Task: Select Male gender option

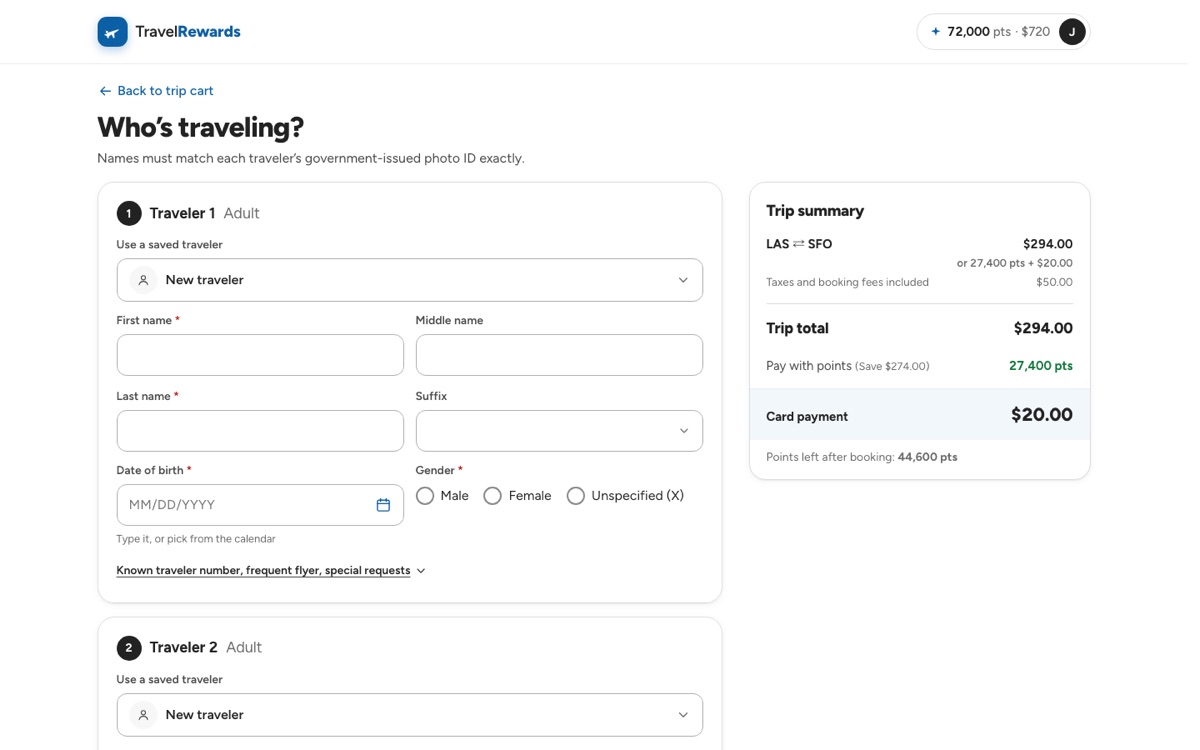Action: (425, 496)
